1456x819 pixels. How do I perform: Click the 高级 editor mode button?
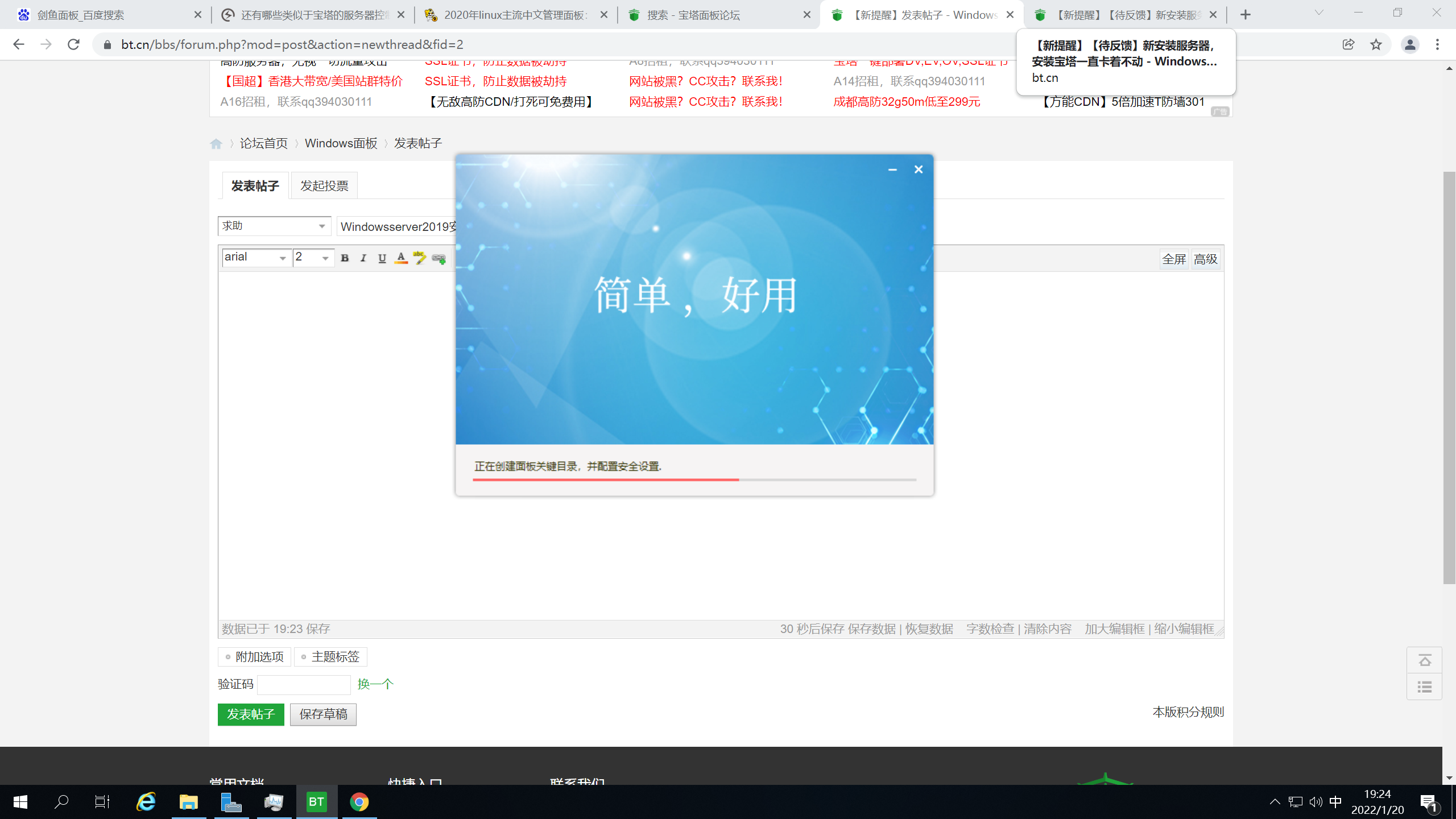1206,259
